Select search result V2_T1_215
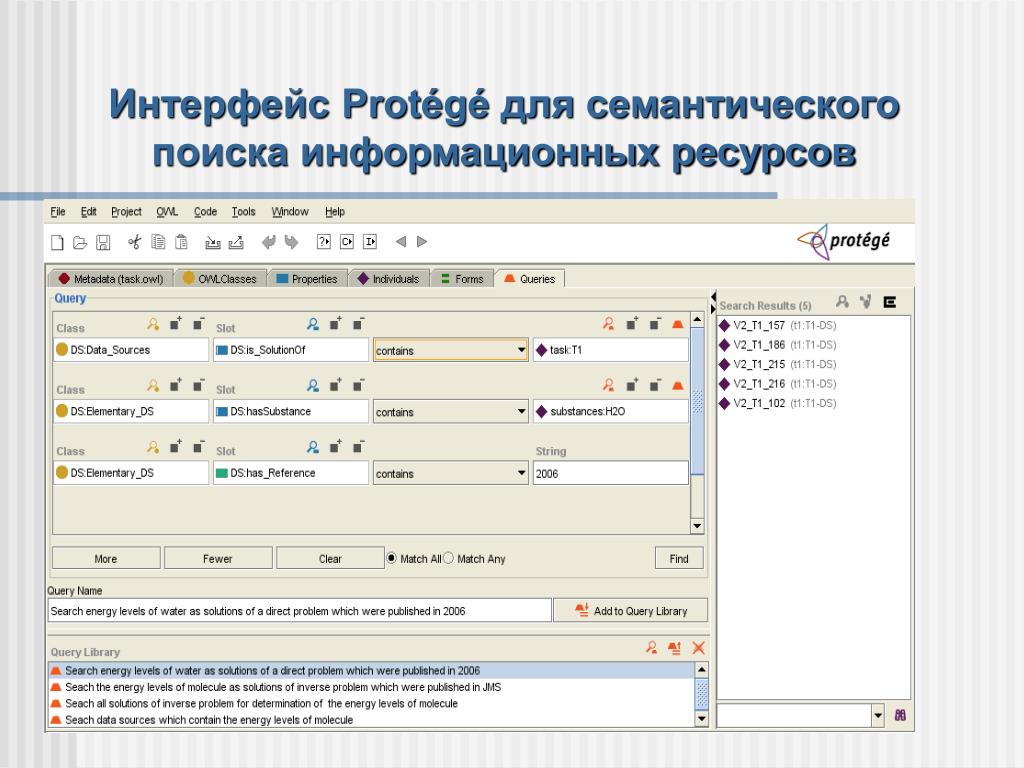 (x=777, y=364)
